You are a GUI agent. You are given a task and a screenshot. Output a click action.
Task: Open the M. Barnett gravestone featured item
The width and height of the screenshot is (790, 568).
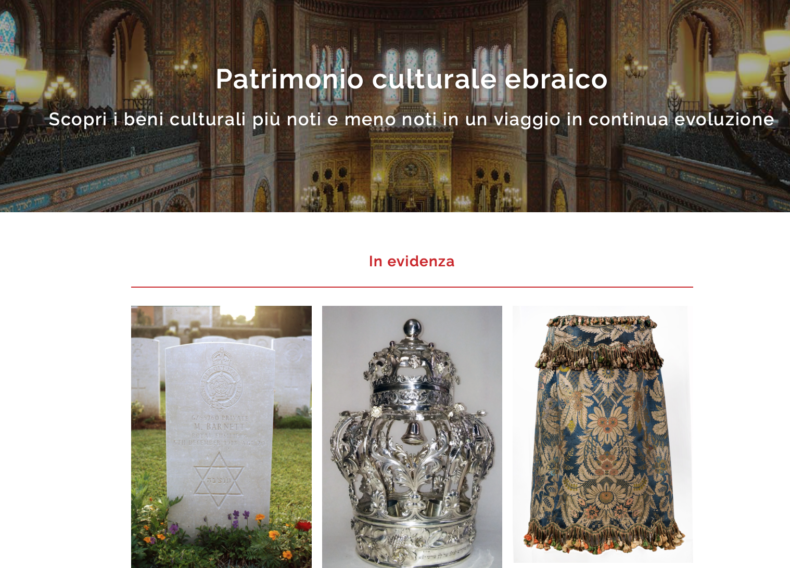click(221, 436)
